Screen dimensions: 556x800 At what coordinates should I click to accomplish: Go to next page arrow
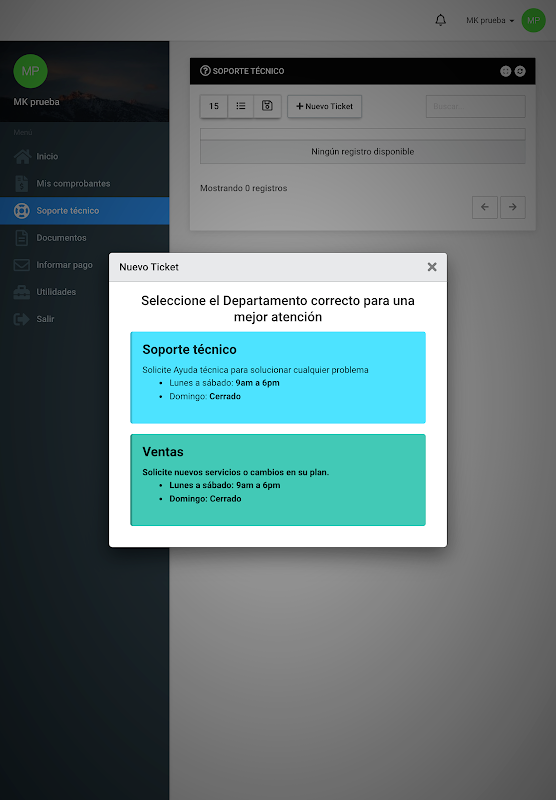pos(513,207)
